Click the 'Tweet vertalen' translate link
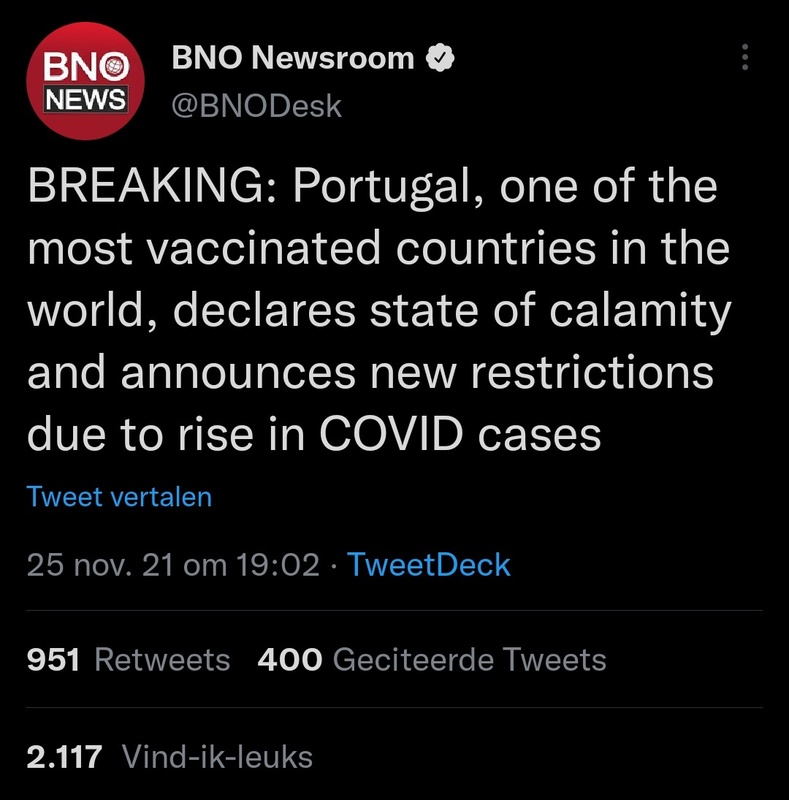Viewport: 789px width, 800px height. tap(119, 497)
